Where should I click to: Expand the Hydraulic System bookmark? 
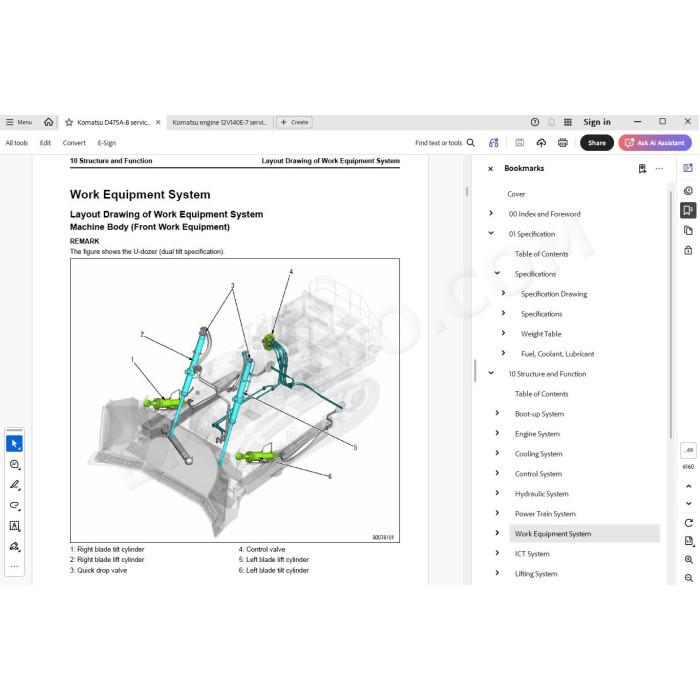pos(497,493)
